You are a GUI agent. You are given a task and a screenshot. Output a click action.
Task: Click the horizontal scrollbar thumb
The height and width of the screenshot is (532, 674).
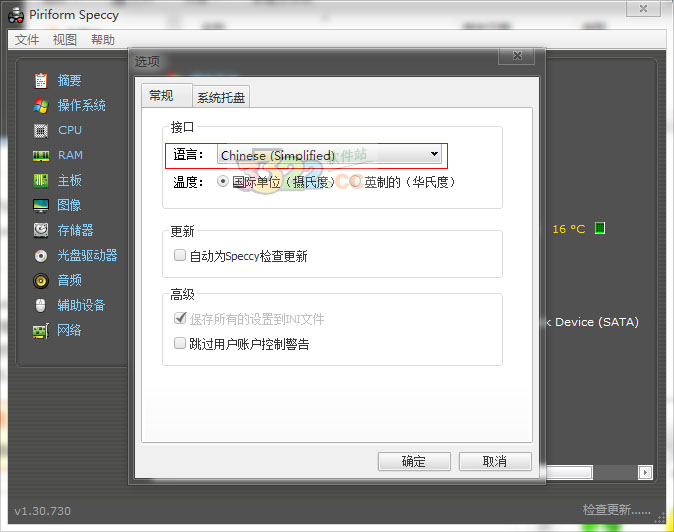click(569, 473)
